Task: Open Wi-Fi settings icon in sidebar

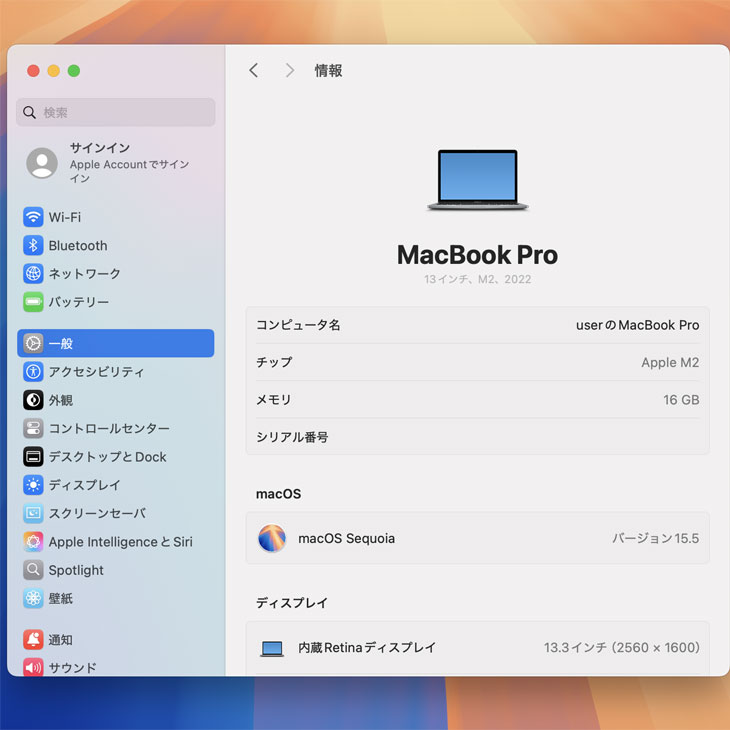Action: 33,217
